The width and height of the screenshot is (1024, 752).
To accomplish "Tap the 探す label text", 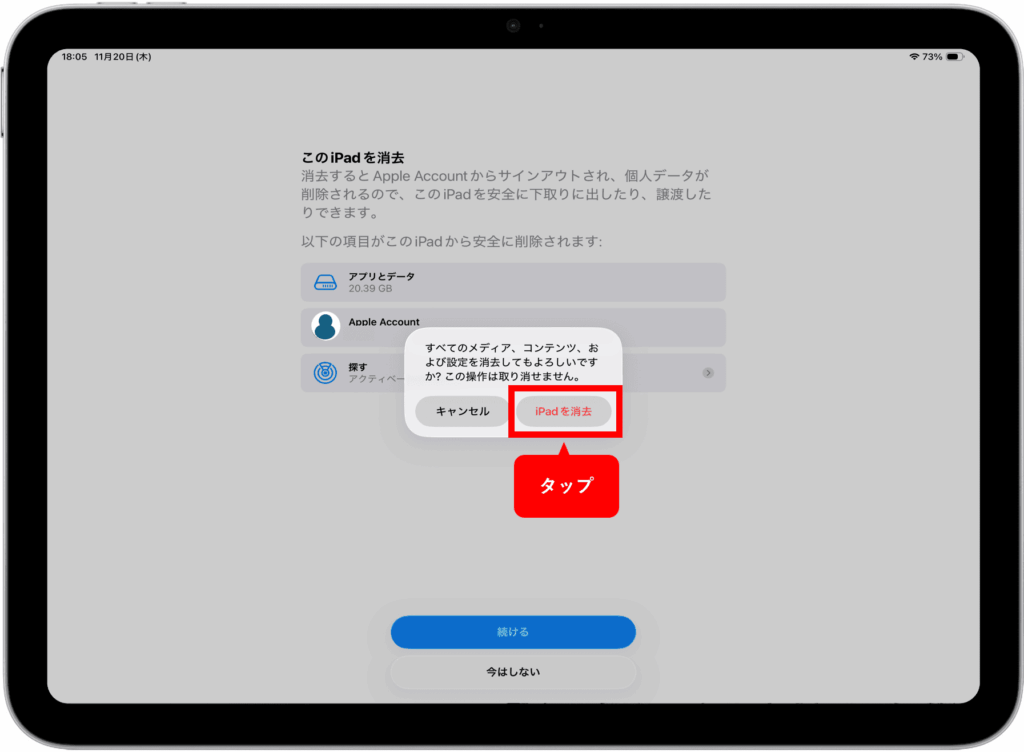I will 357,367.
